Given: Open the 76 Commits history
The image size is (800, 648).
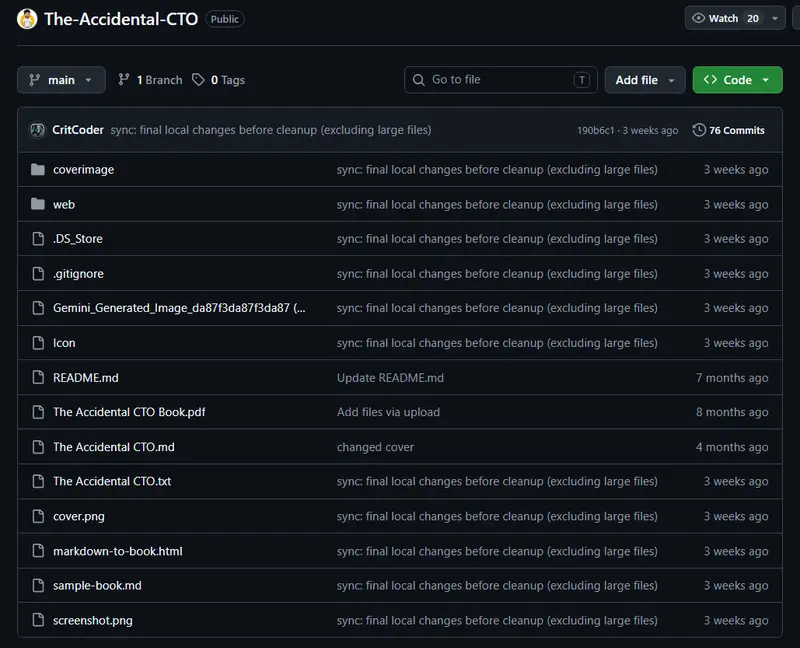Looking at the screenshot, I should coord(729,130).
